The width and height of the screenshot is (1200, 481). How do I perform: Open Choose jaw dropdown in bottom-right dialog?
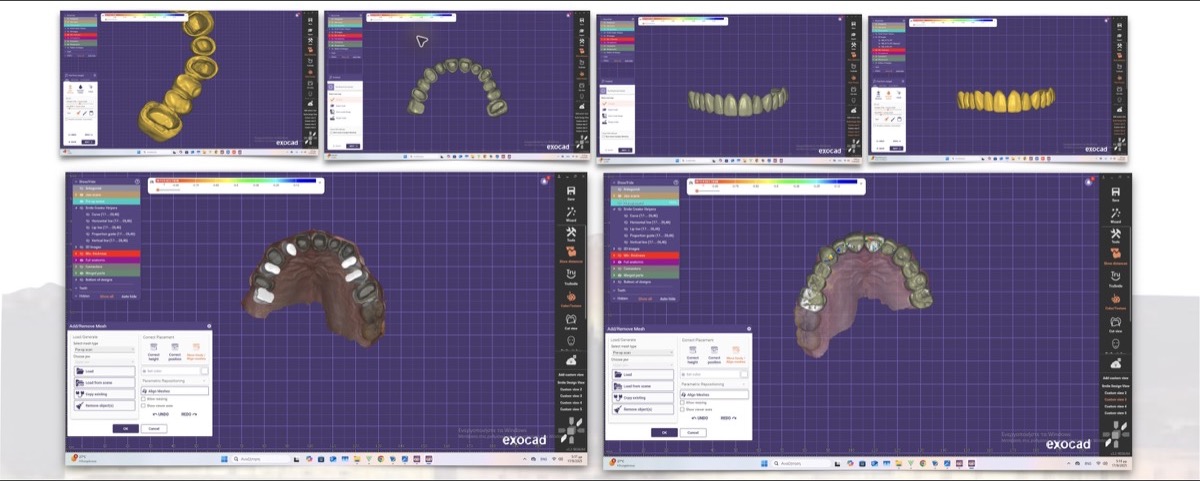tap(642, 365)
